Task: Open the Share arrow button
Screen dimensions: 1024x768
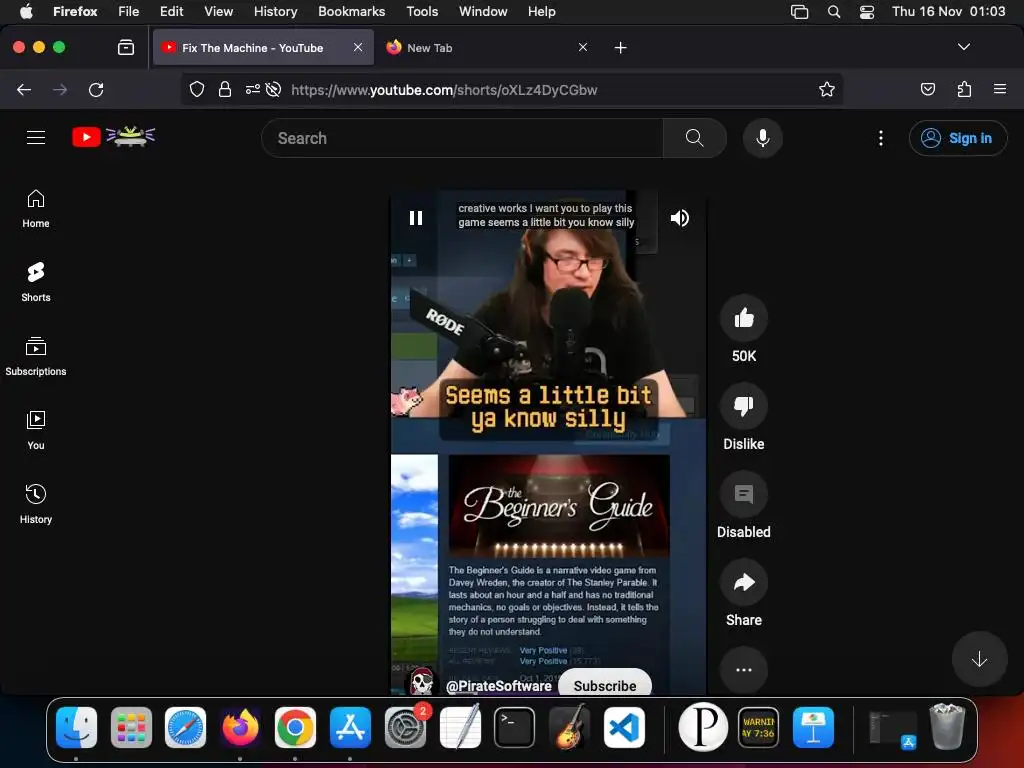Action: tap(744, 583)
